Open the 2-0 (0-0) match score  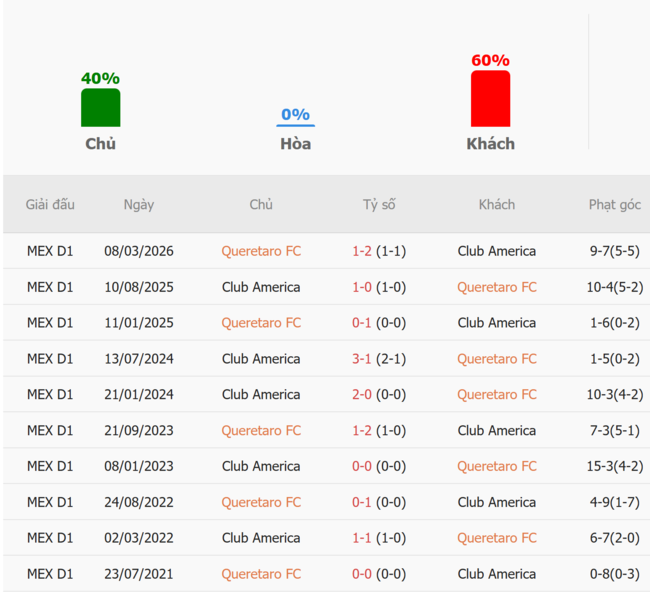click(x=379, y=395)
